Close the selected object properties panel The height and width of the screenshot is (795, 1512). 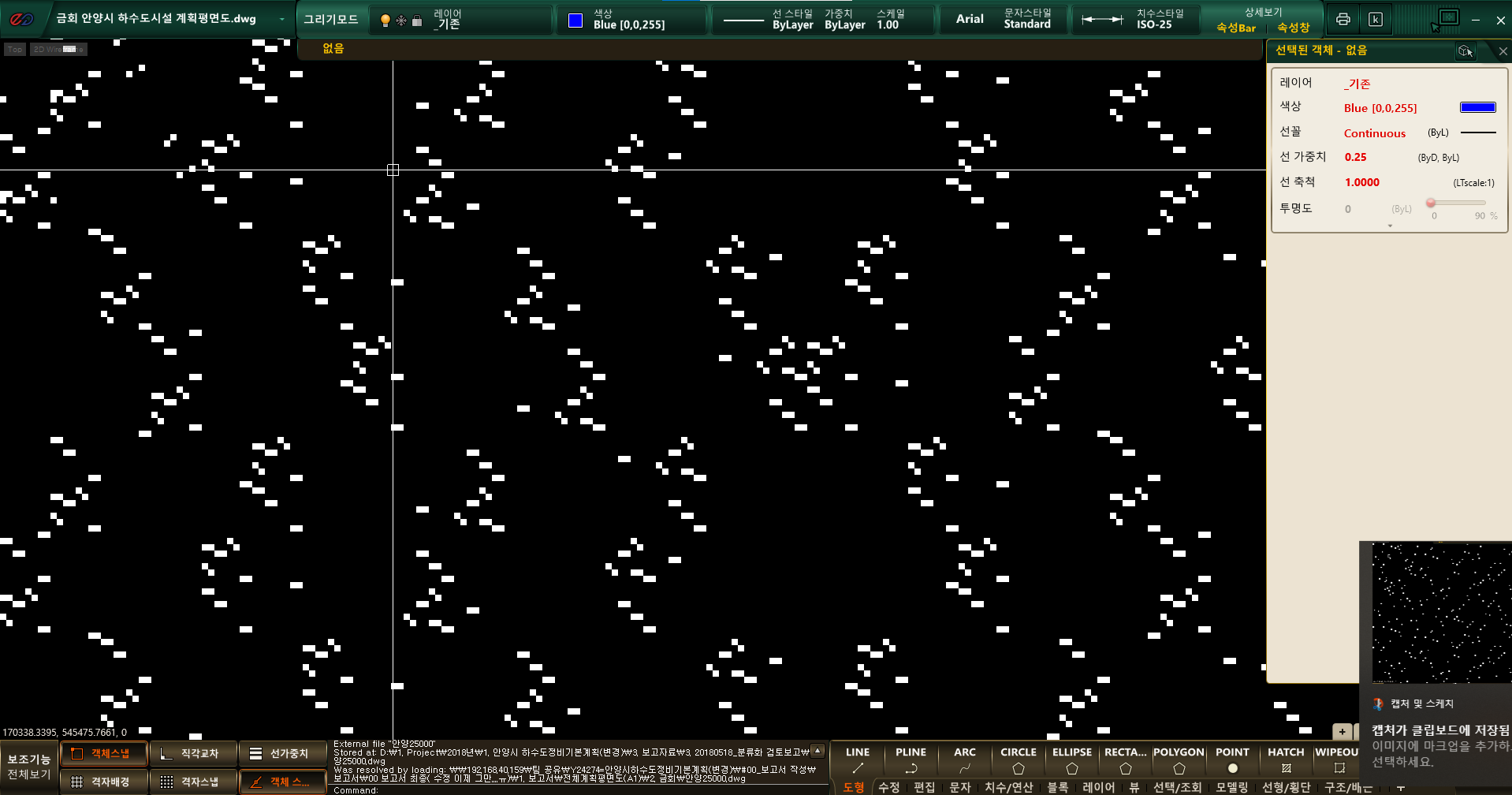coord(1503,51)
